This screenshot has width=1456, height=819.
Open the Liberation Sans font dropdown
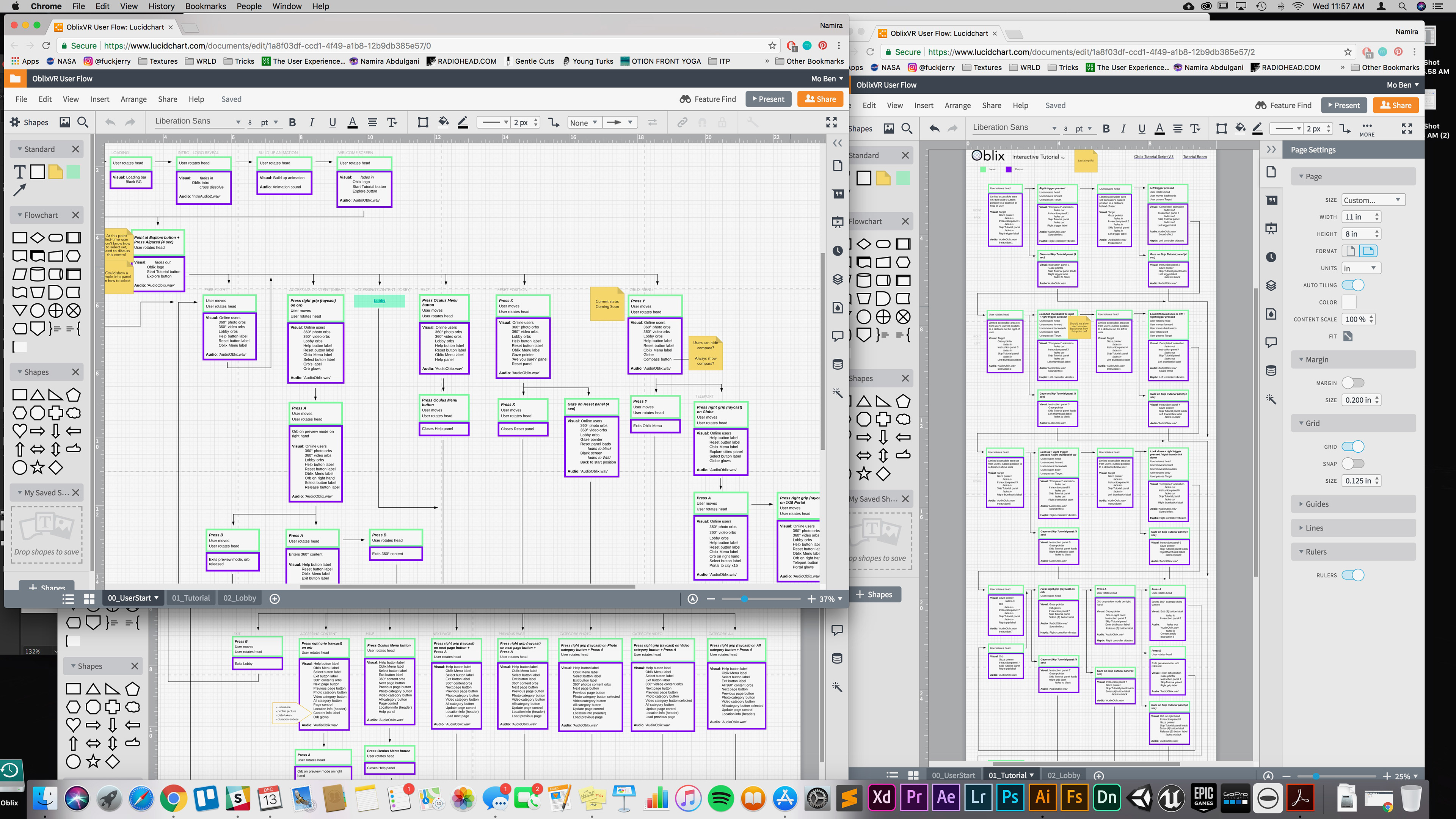(198, 121)
